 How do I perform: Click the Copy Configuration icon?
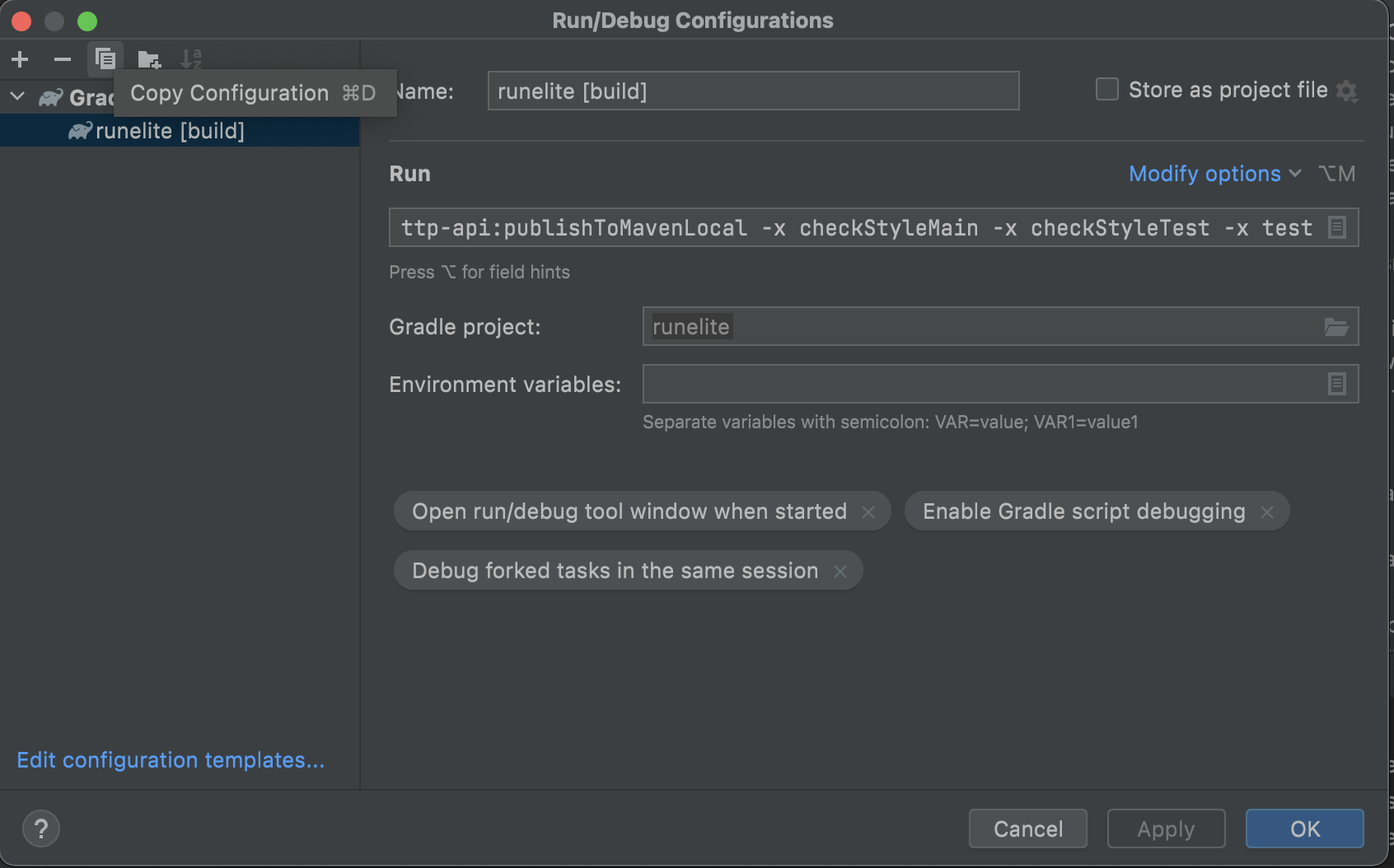pyautogui.click(x=105, y=59)
